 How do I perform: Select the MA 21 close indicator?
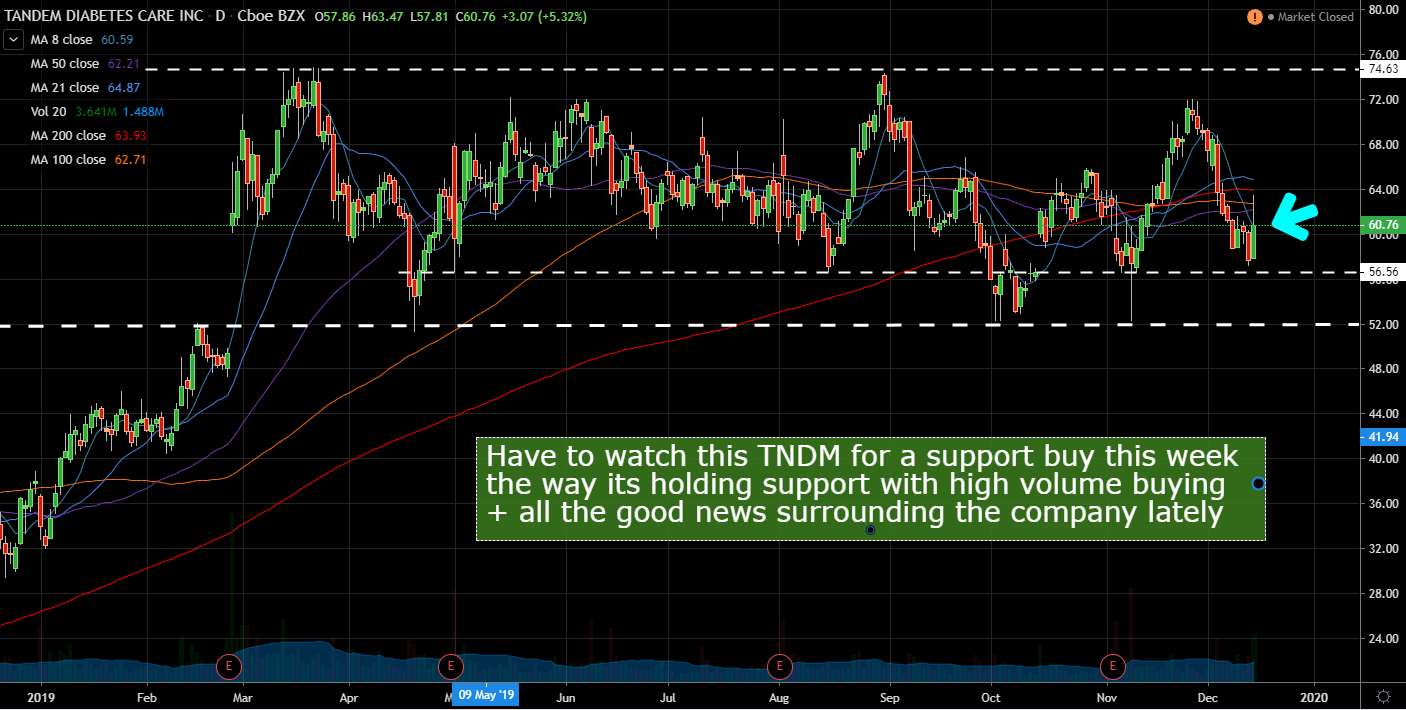(65, 88)
